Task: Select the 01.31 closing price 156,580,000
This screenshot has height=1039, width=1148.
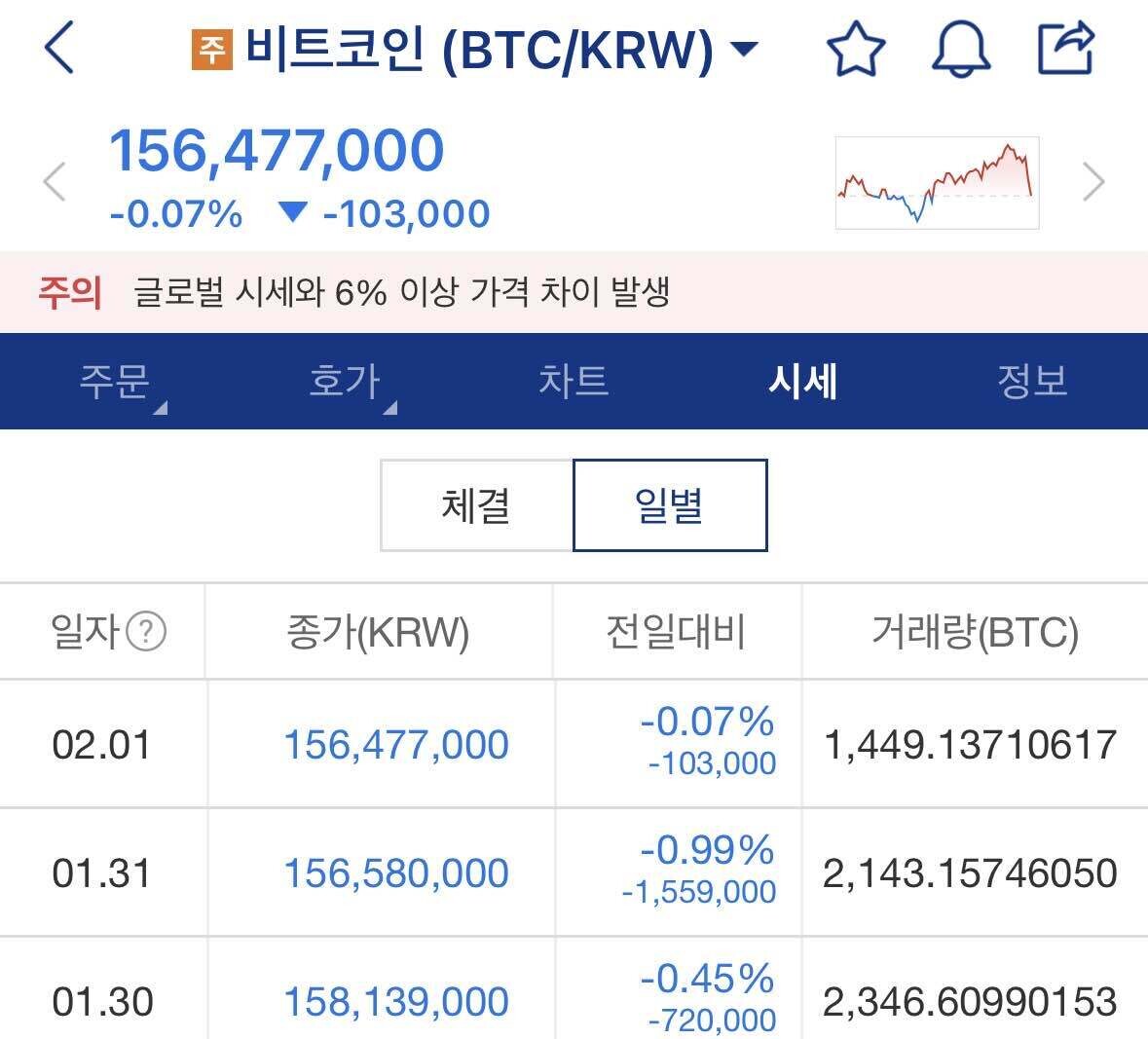Action: click(x=395, y=872)
